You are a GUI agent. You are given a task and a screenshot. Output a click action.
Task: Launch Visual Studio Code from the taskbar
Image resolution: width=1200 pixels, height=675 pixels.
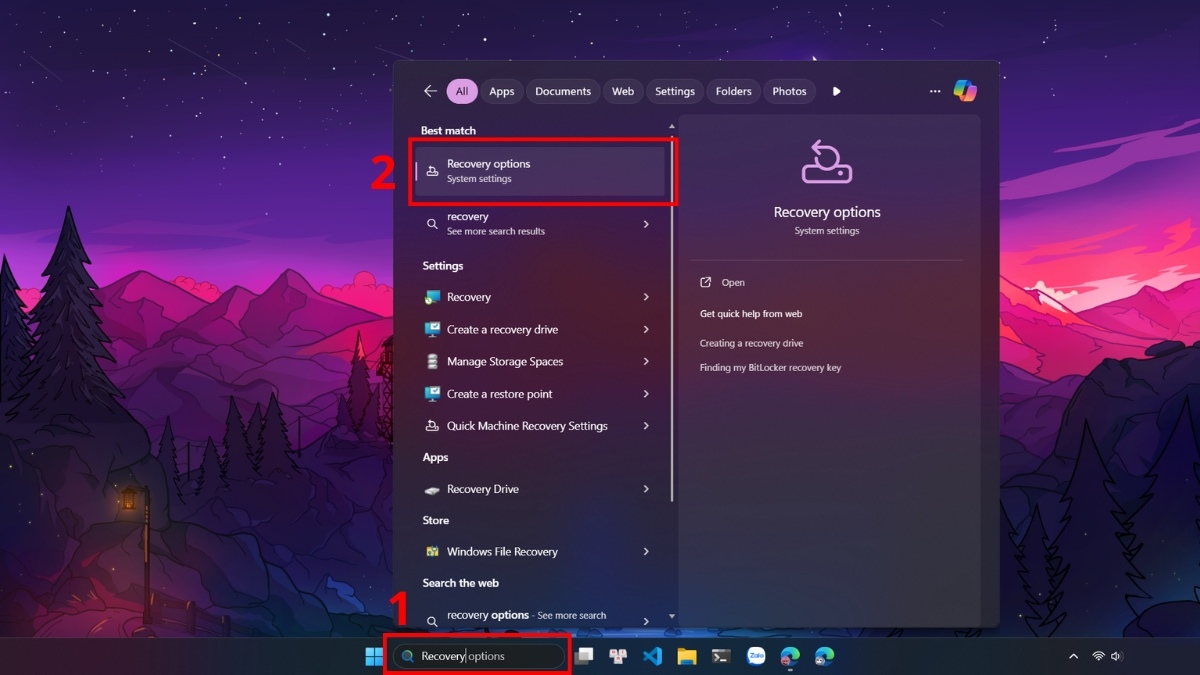(653, 656)
